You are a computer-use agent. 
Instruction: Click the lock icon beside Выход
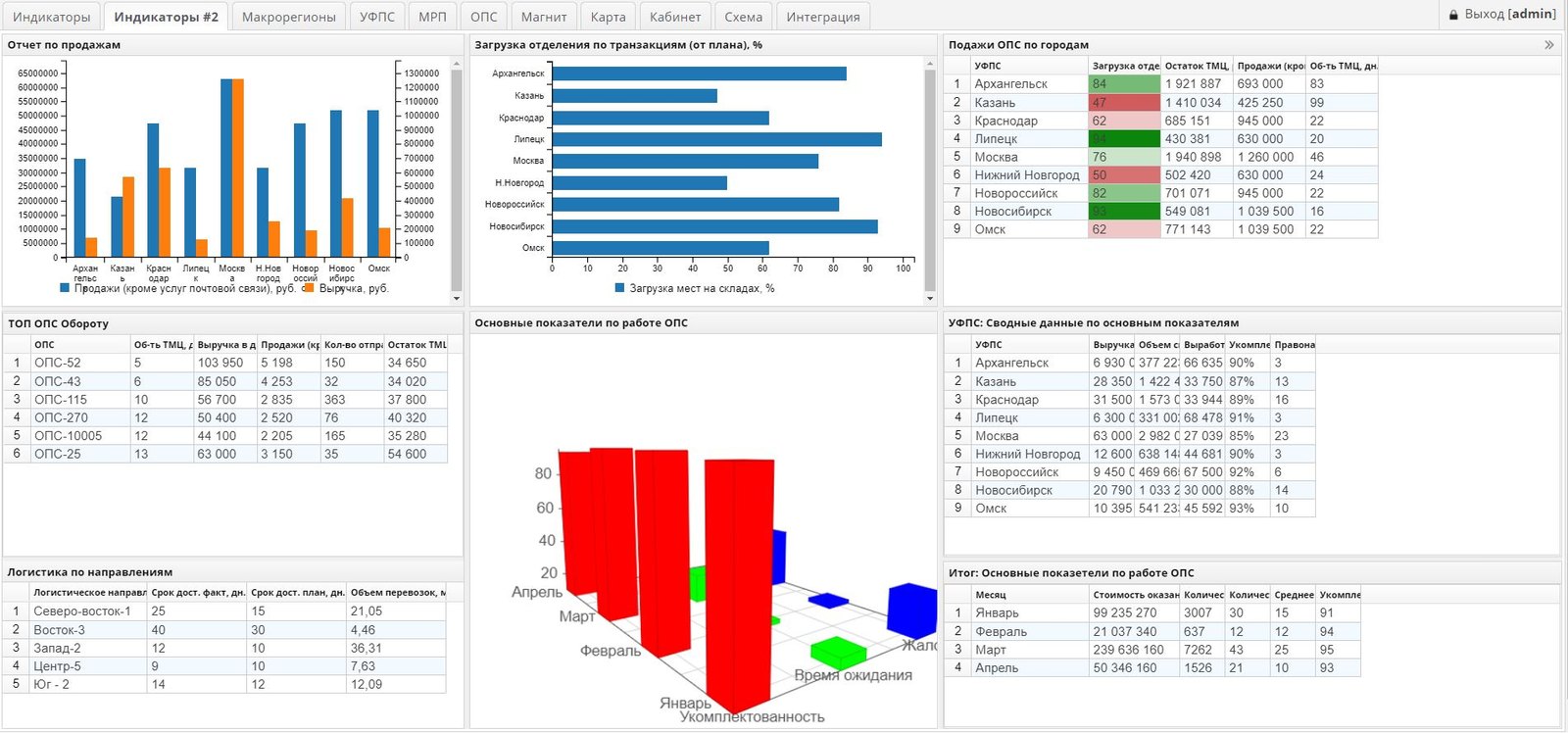click(1454, 15)
